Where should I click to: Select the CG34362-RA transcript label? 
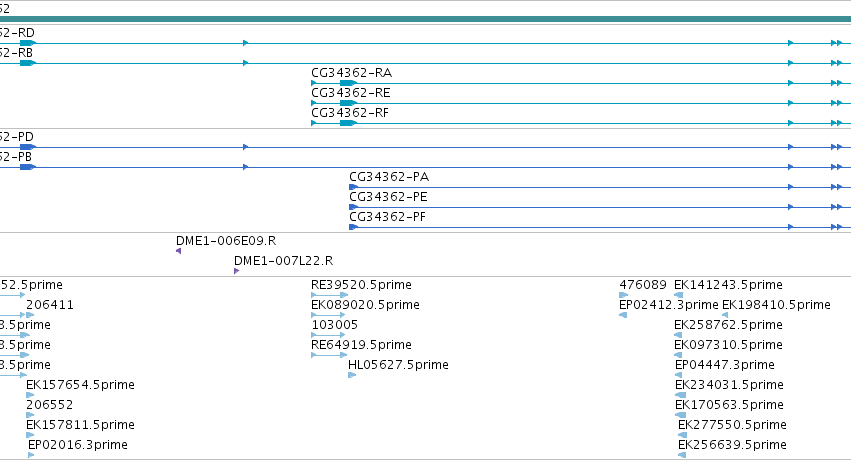[x=352, y=73]
